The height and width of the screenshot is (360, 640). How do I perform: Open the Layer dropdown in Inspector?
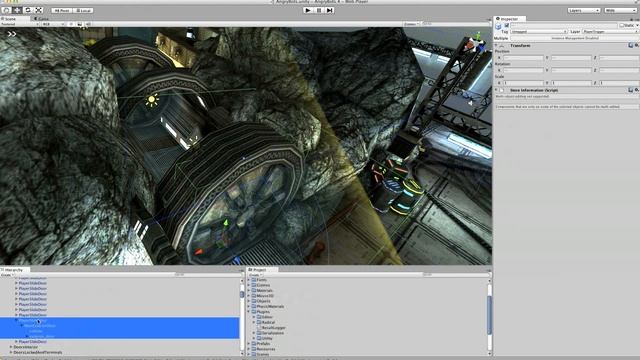[x=611, y=31]
